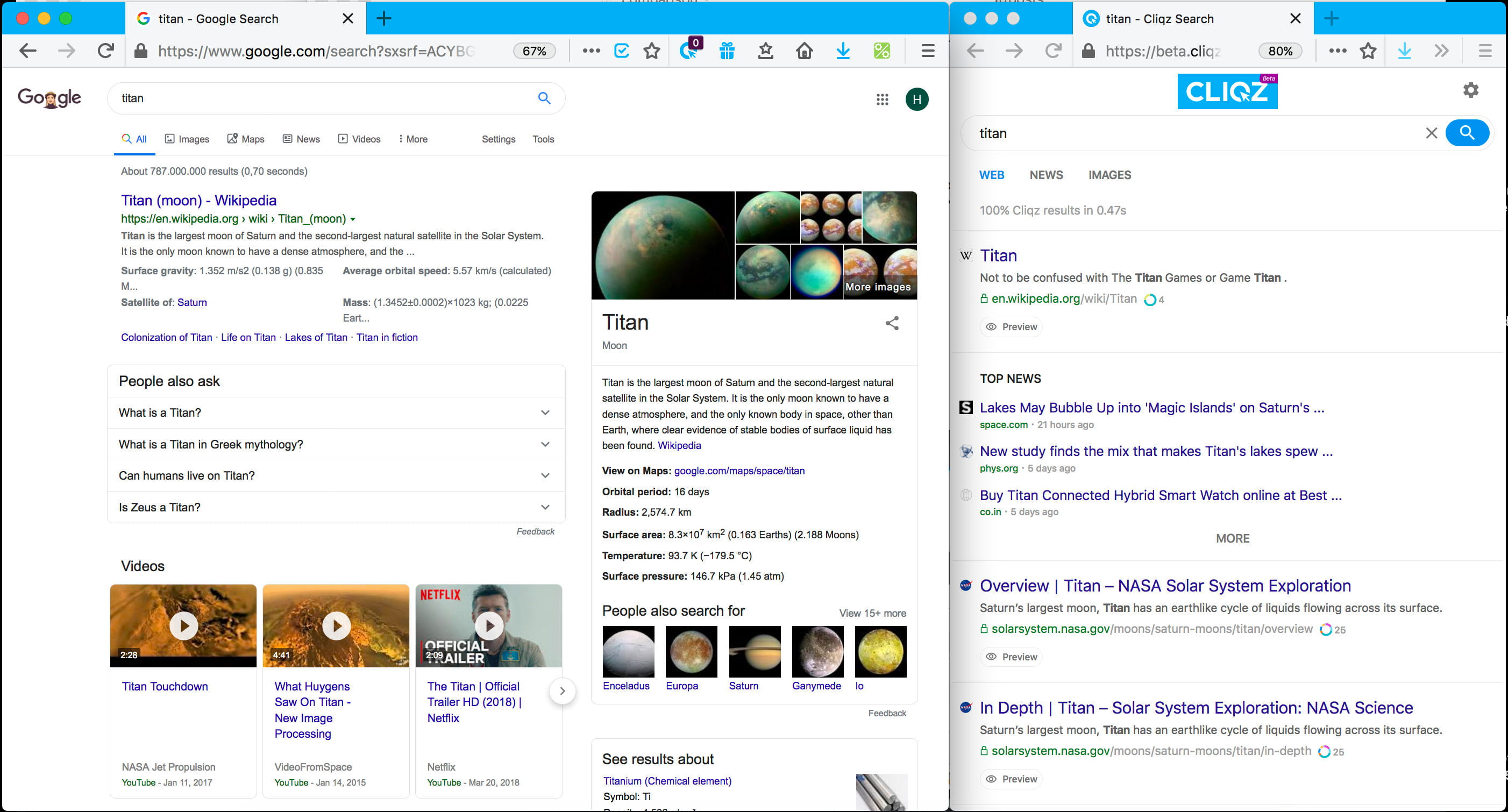This screenshot has width=1508, height=812.
Task: Run the Cliqz search with the blue magnifier button
Action: [x=1467, y=133]
